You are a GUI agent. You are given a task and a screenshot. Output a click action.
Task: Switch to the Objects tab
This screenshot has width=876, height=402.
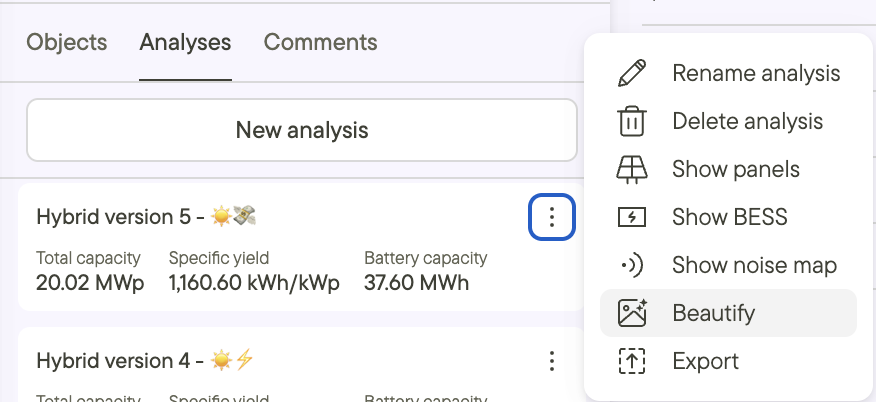pos(67,42)
